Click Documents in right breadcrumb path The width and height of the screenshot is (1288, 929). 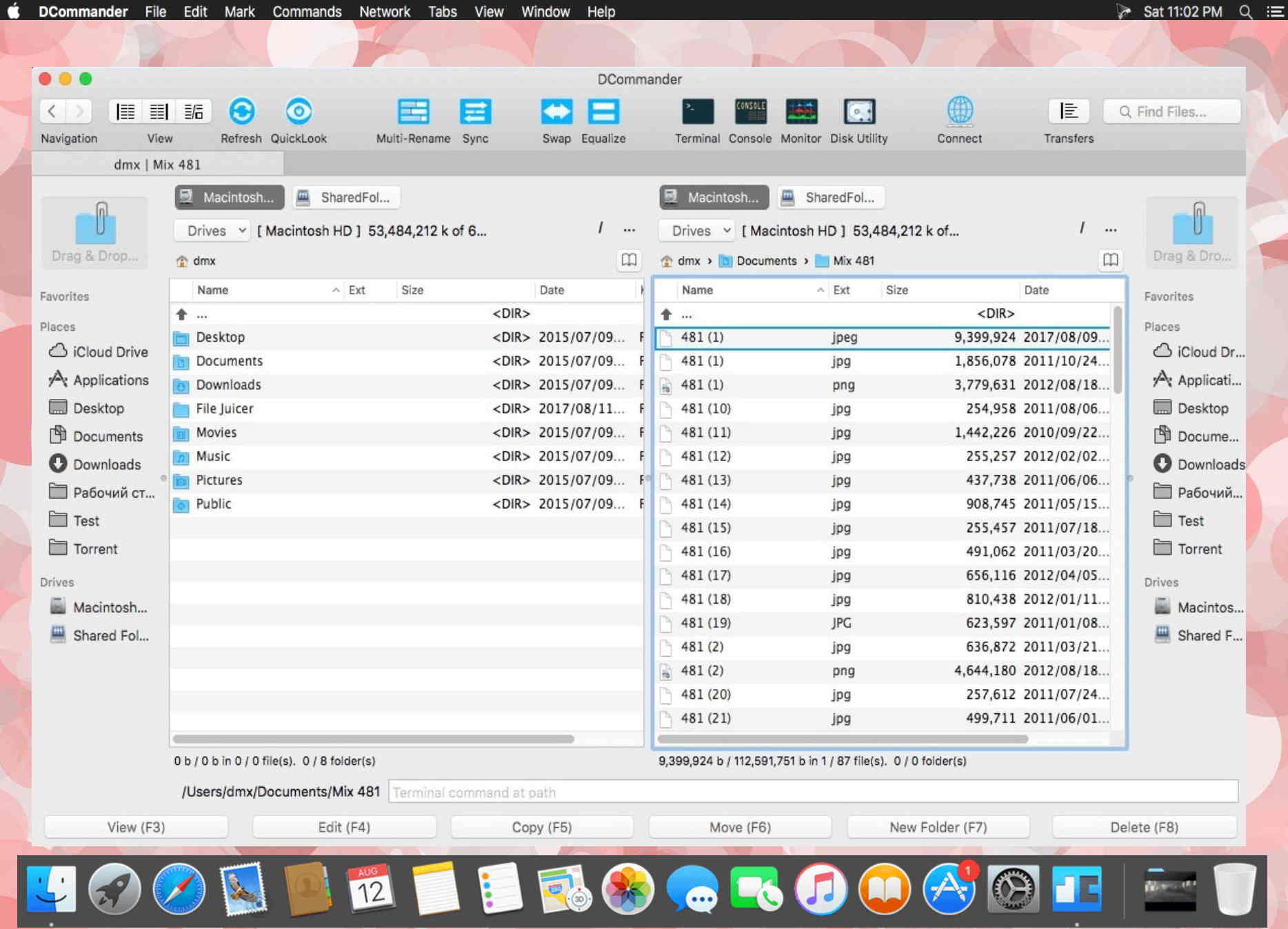pos(758,261)
